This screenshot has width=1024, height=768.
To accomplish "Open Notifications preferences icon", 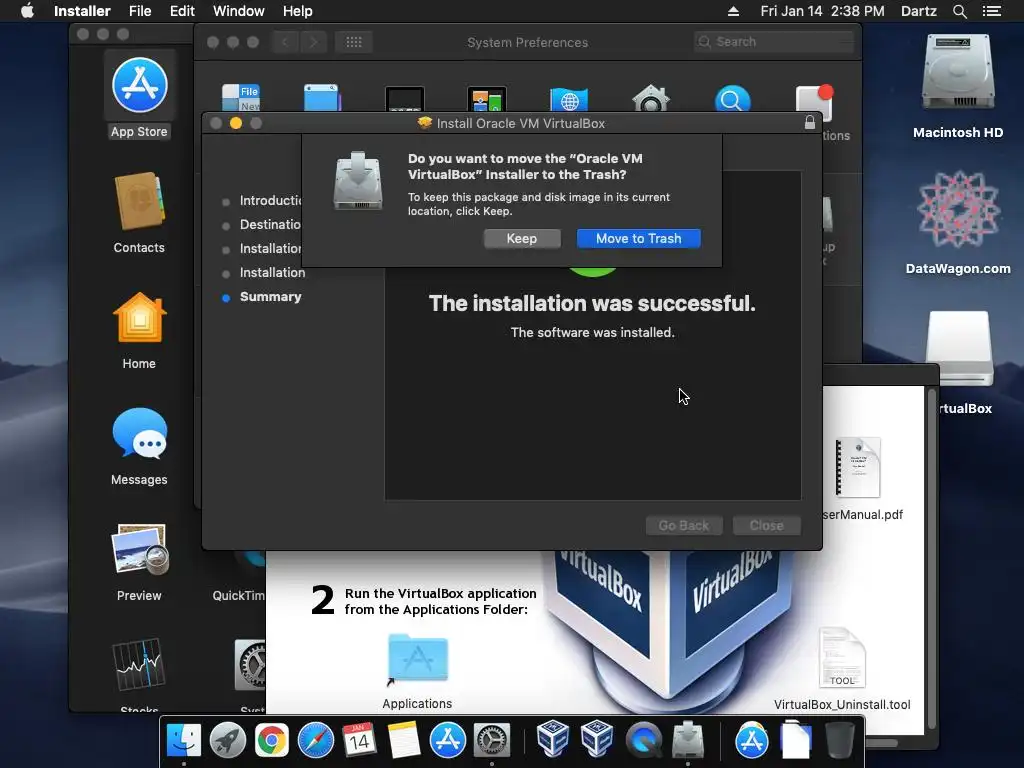I will point(814,101).
